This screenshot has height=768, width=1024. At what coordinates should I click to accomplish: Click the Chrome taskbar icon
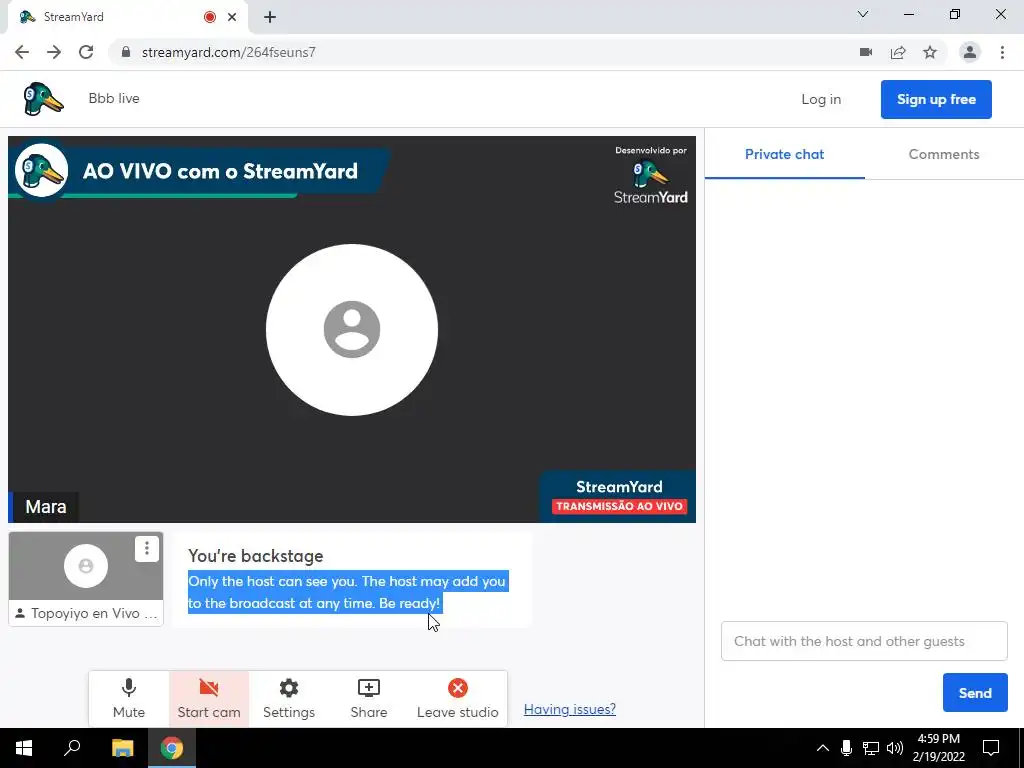tap(172, 748)
